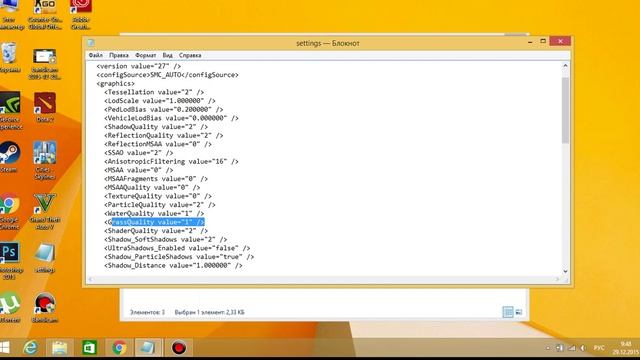Open the Правка menu

pos(119,55)
